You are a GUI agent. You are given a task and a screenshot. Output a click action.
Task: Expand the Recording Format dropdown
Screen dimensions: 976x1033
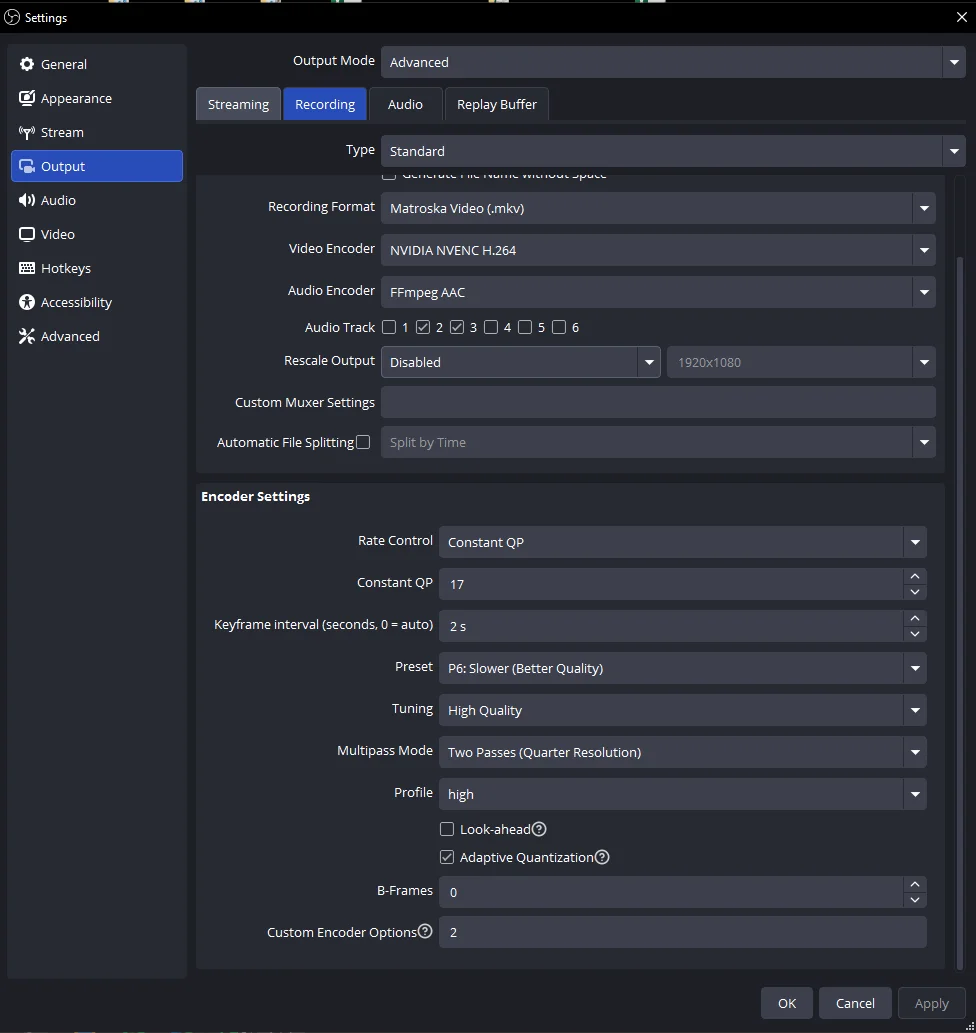click(x=657, y=208)
